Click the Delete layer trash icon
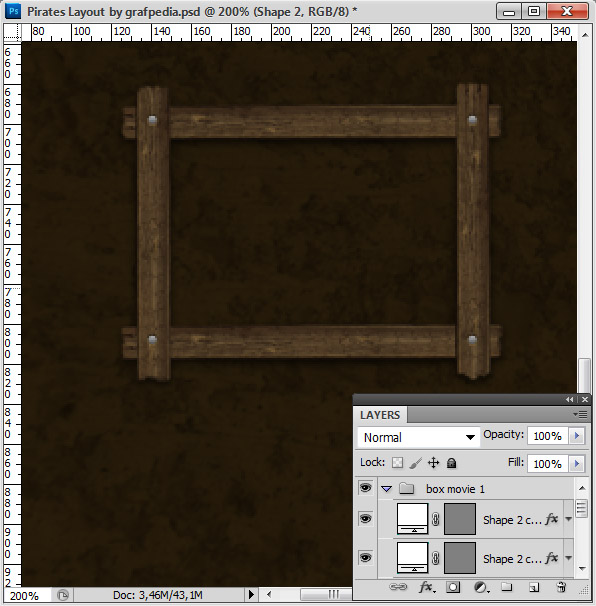 [561, 587]
